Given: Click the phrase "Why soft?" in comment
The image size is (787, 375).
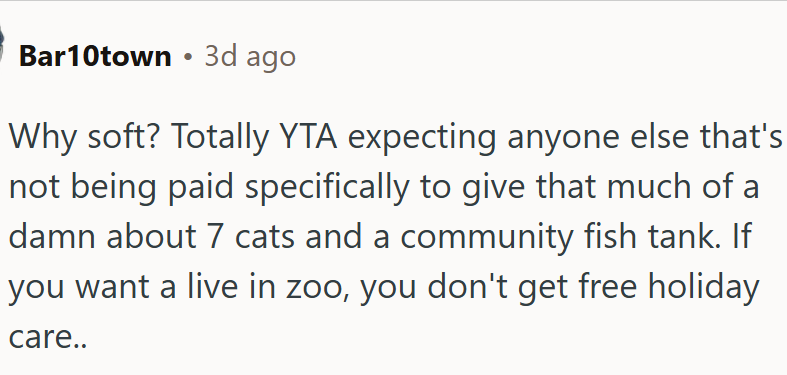Looking at the screenshot, I should coord(84,137).
